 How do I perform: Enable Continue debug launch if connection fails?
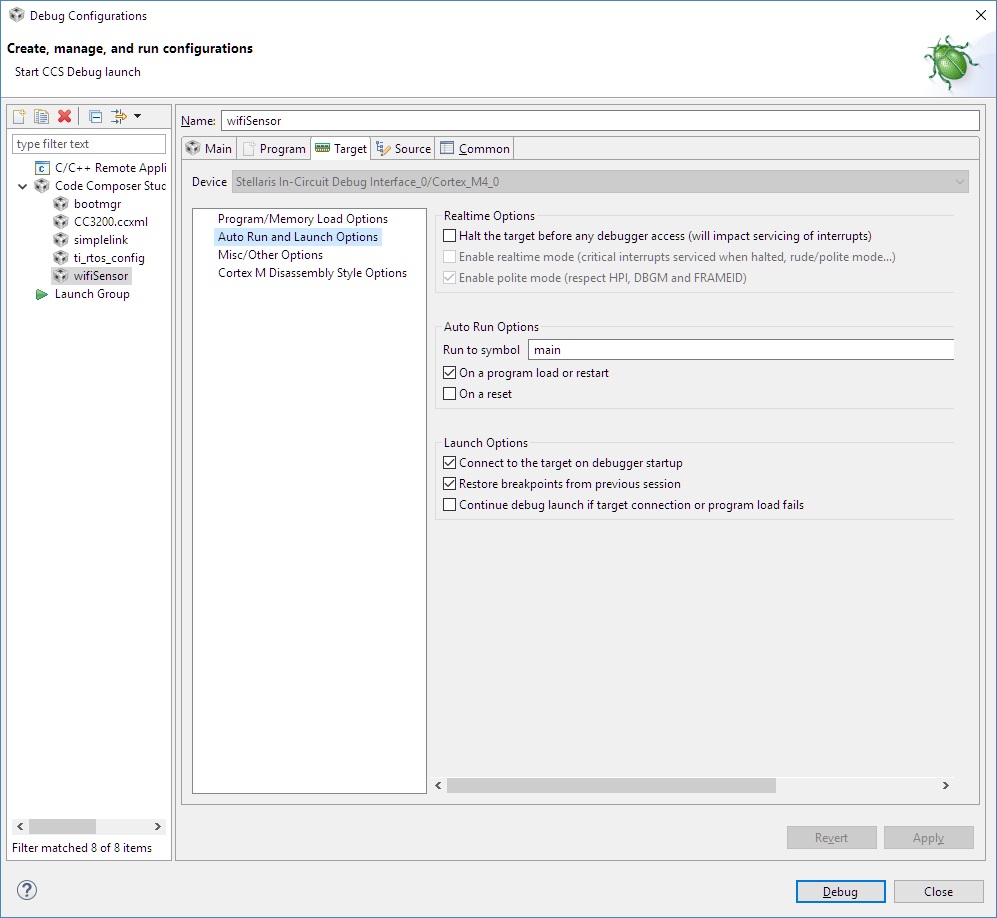coord(450,505)
